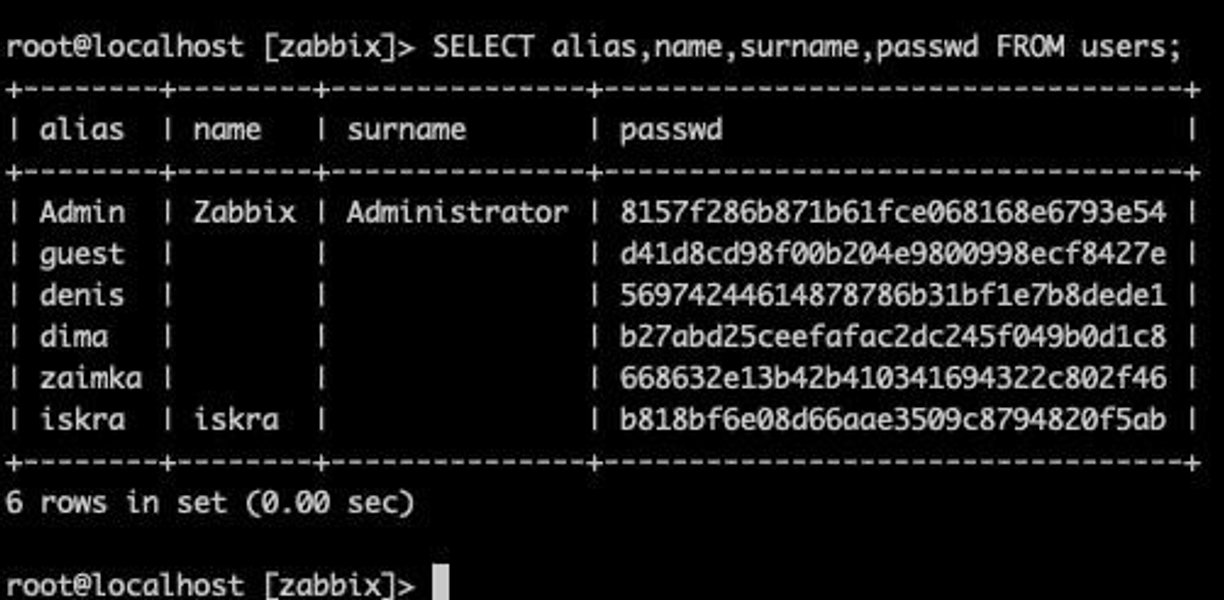Select the Admin alias cell
Viewport: 1224px width, 600px height.
point(83,212)
